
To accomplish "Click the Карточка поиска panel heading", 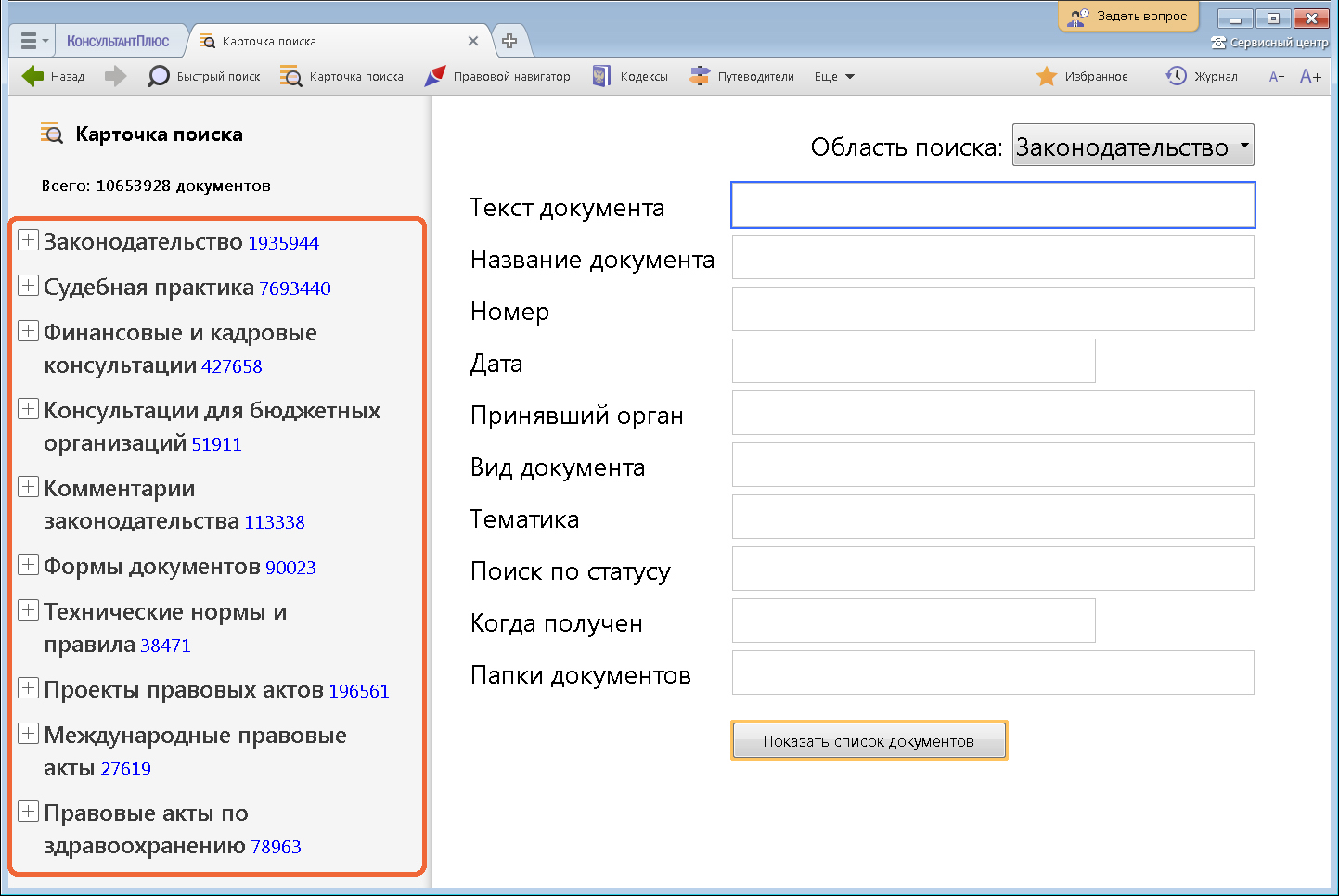I will (159, 134).
